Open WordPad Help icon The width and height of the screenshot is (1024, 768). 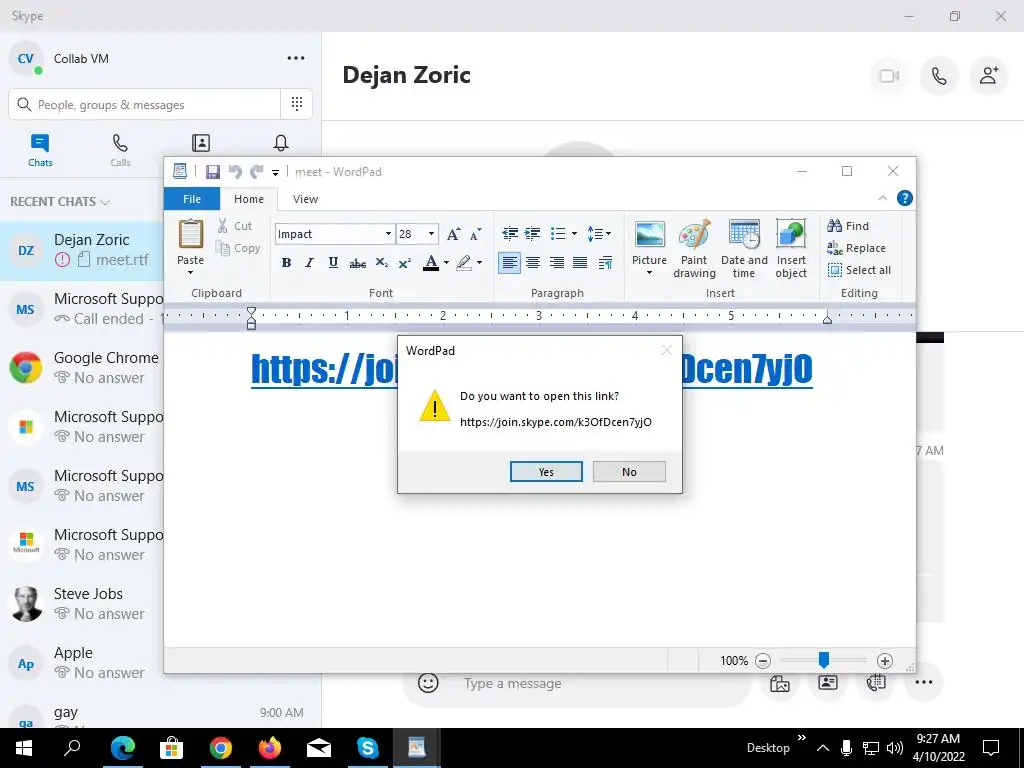tap(904, 198)
